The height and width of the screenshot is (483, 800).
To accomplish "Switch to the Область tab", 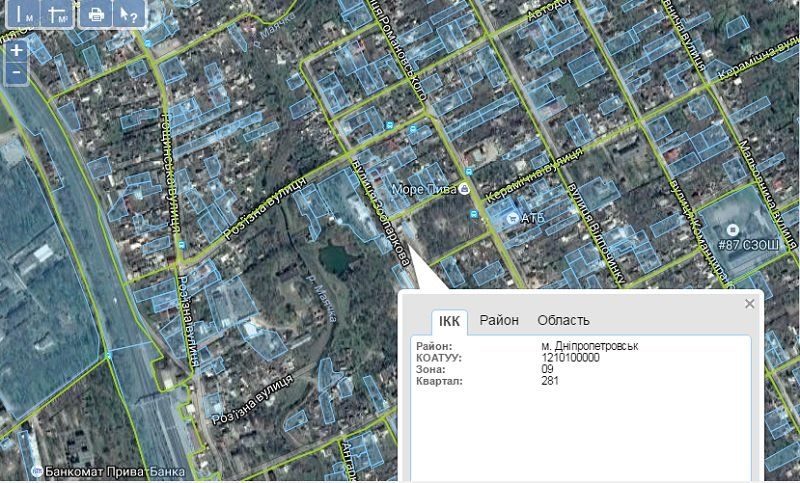I will click(563, 321).
